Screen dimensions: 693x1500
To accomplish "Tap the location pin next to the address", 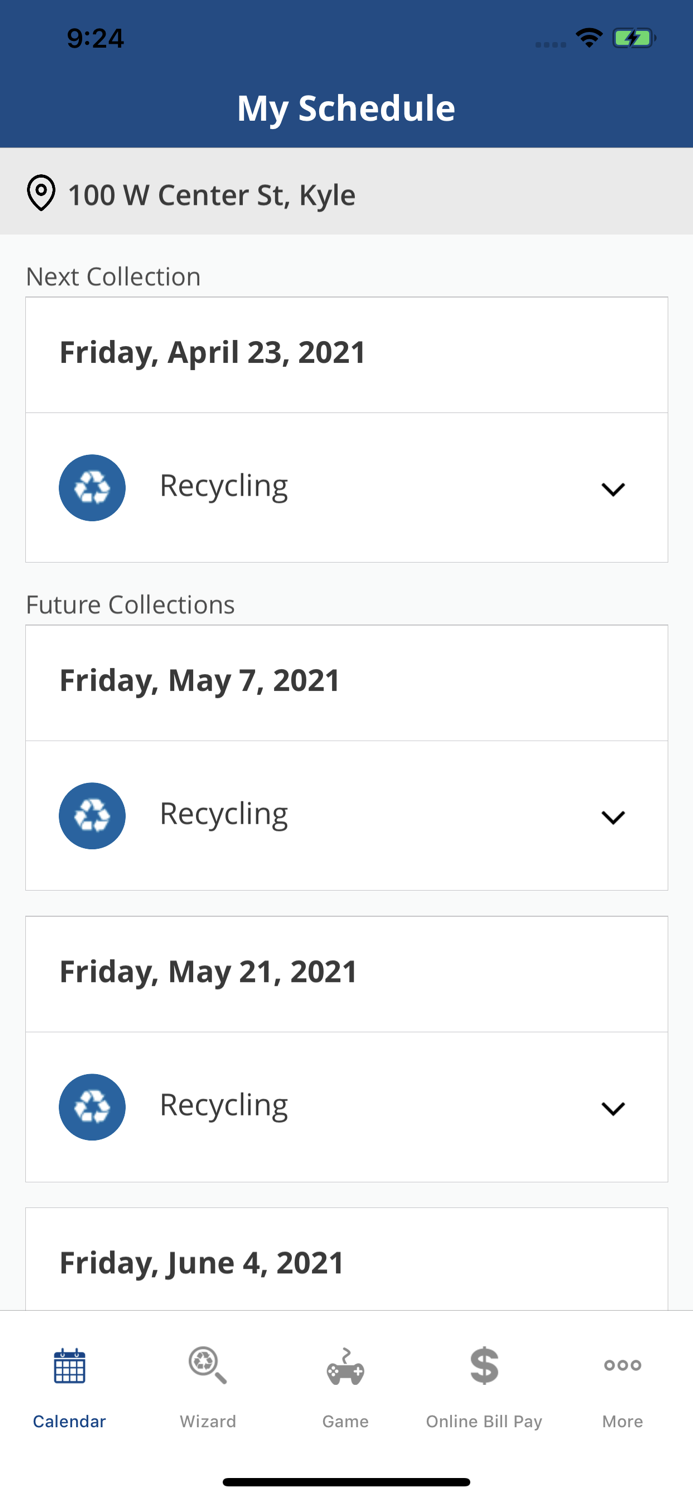I will (x=40, y=192).
